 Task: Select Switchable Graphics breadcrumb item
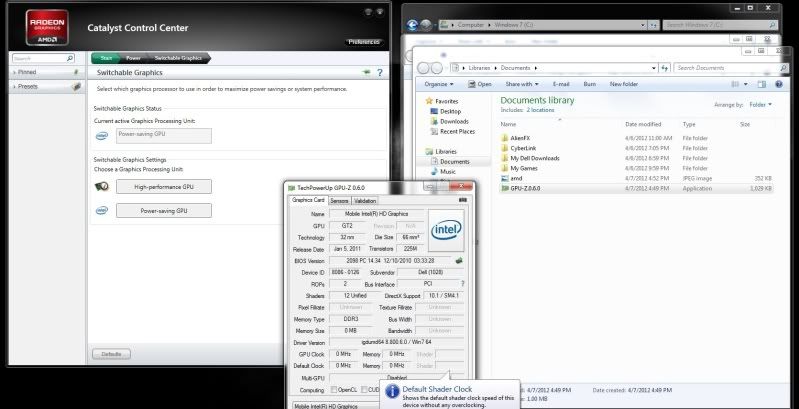178,58
